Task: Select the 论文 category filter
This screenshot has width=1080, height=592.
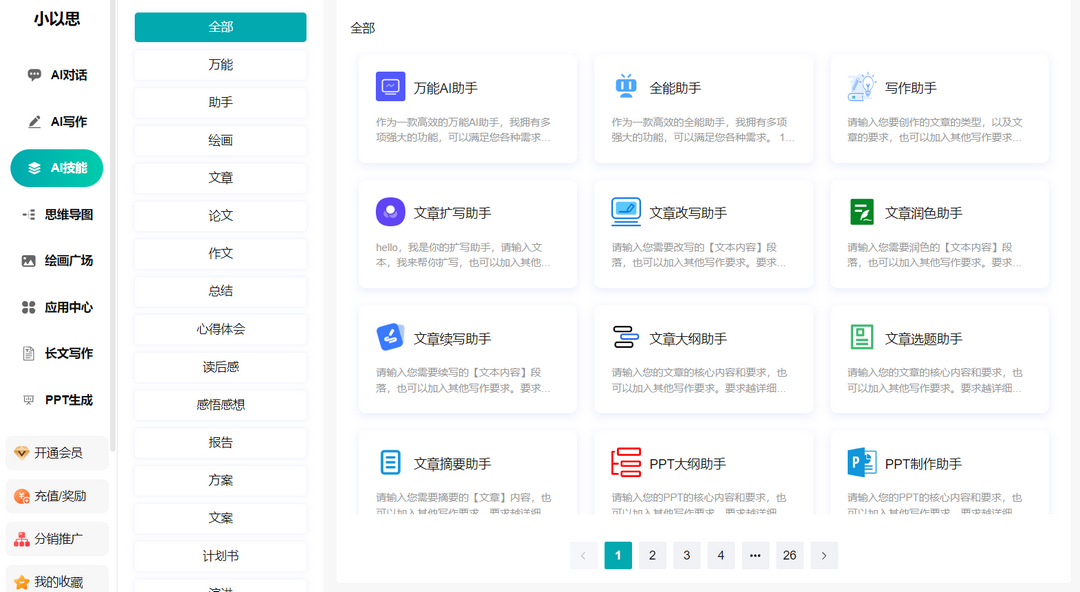Action: (219, 215)
